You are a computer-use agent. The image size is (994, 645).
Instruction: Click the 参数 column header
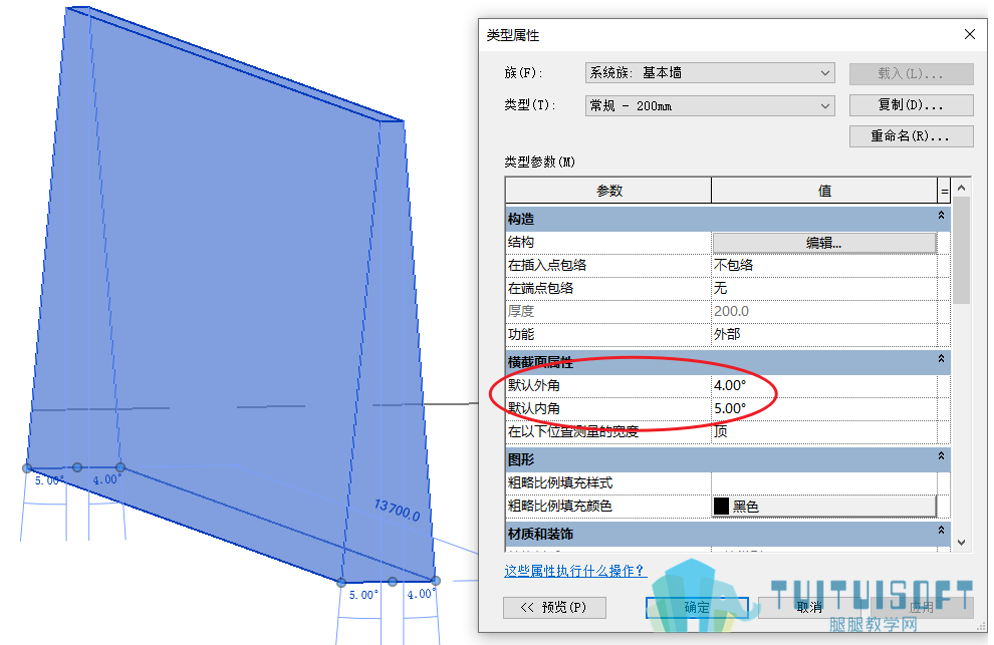(609, 191)
